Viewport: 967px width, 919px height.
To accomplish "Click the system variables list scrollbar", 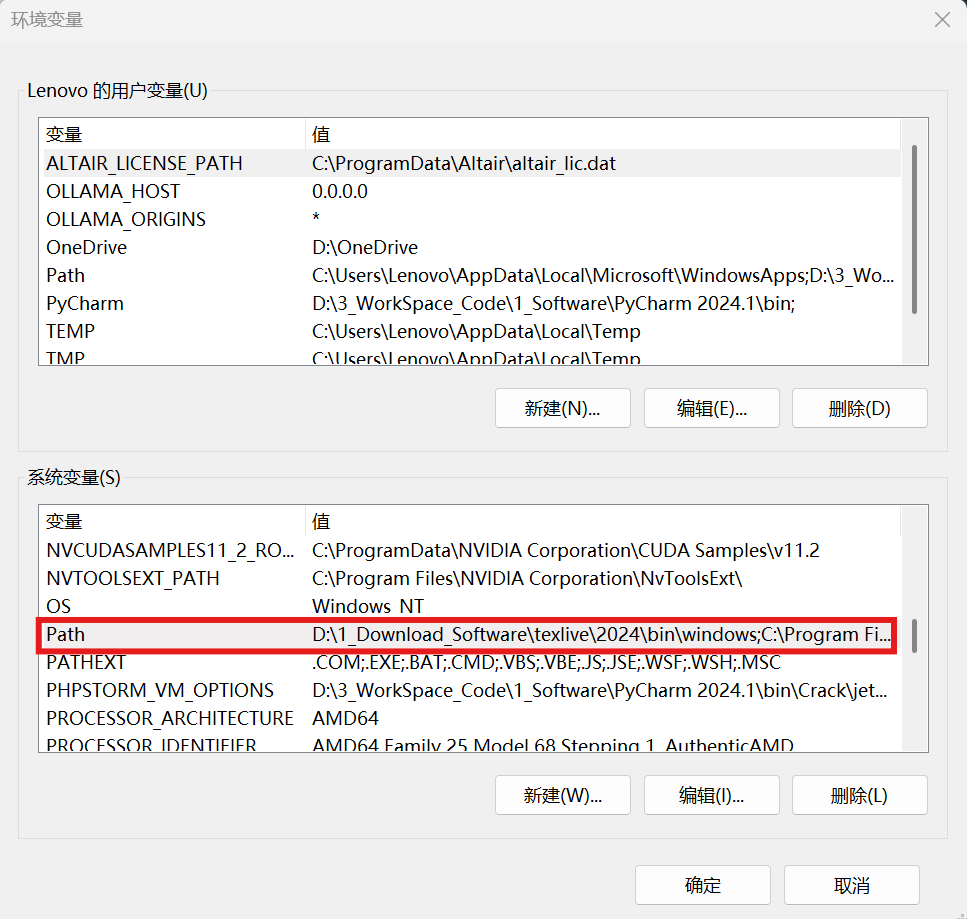I will [914, 636].
